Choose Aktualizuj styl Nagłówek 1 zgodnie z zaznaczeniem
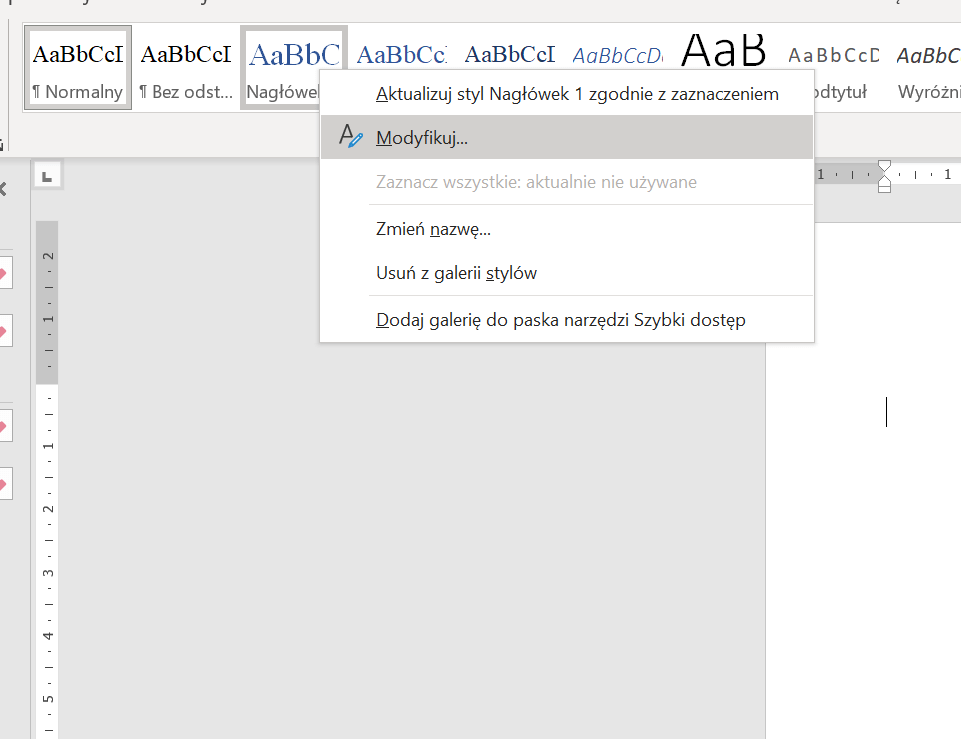961x739 pixels. coord(577,94)
